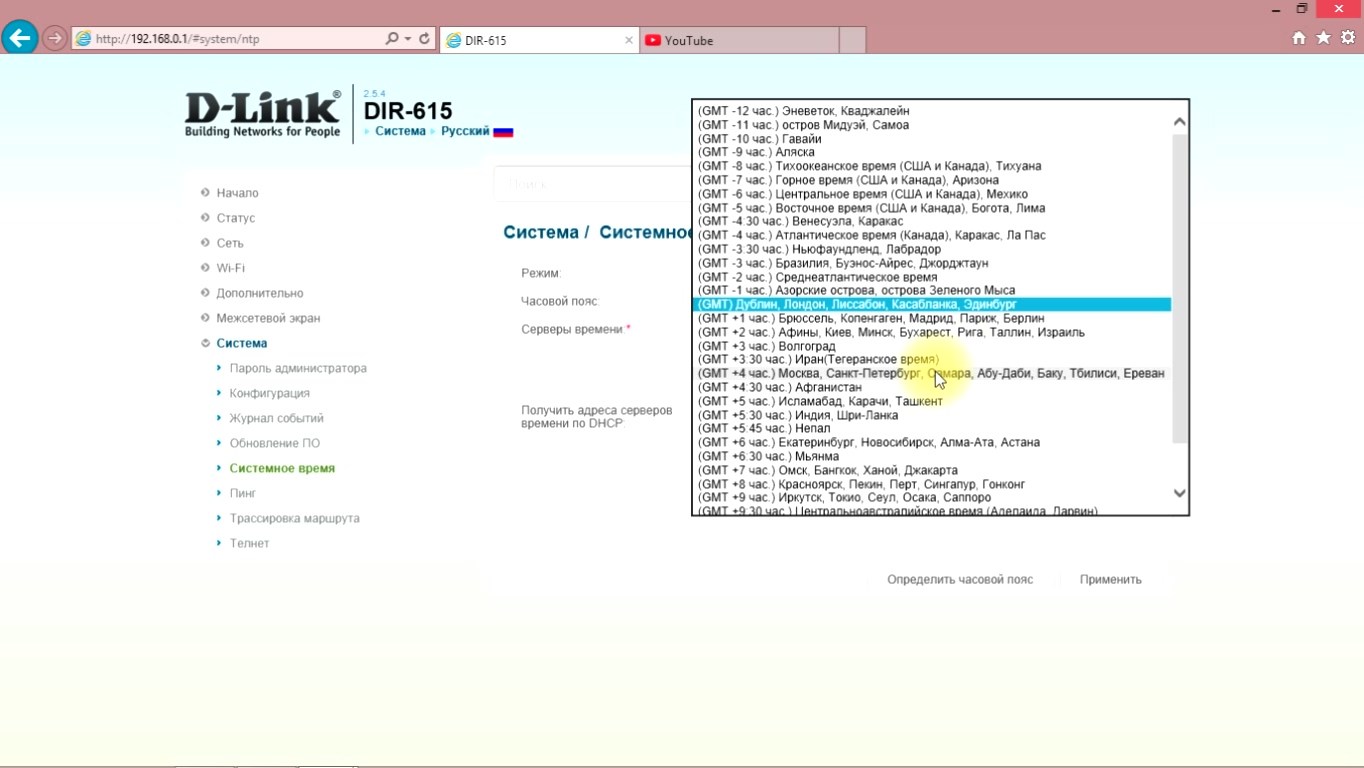This screenshot has height=768, width=1364.
Task: Switch to the YouTube tab
Action: click(x=738, y=40)
